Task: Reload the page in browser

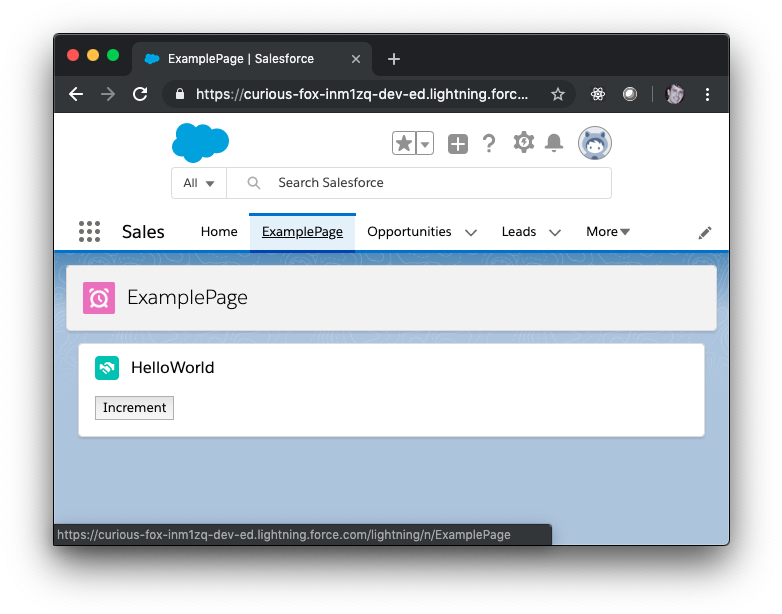Action: 140,94
